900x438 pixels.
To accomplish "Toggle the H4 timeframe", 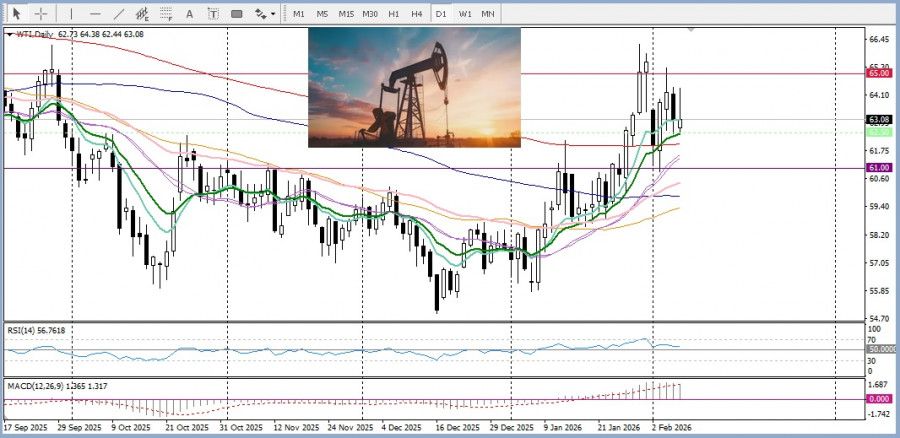I will click(x=417, y=14).
